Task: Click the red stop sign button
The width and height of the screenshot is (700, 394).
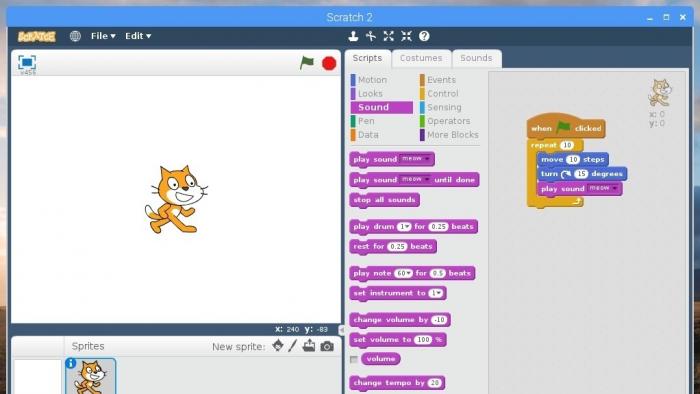Action: [x=329, y=63]
